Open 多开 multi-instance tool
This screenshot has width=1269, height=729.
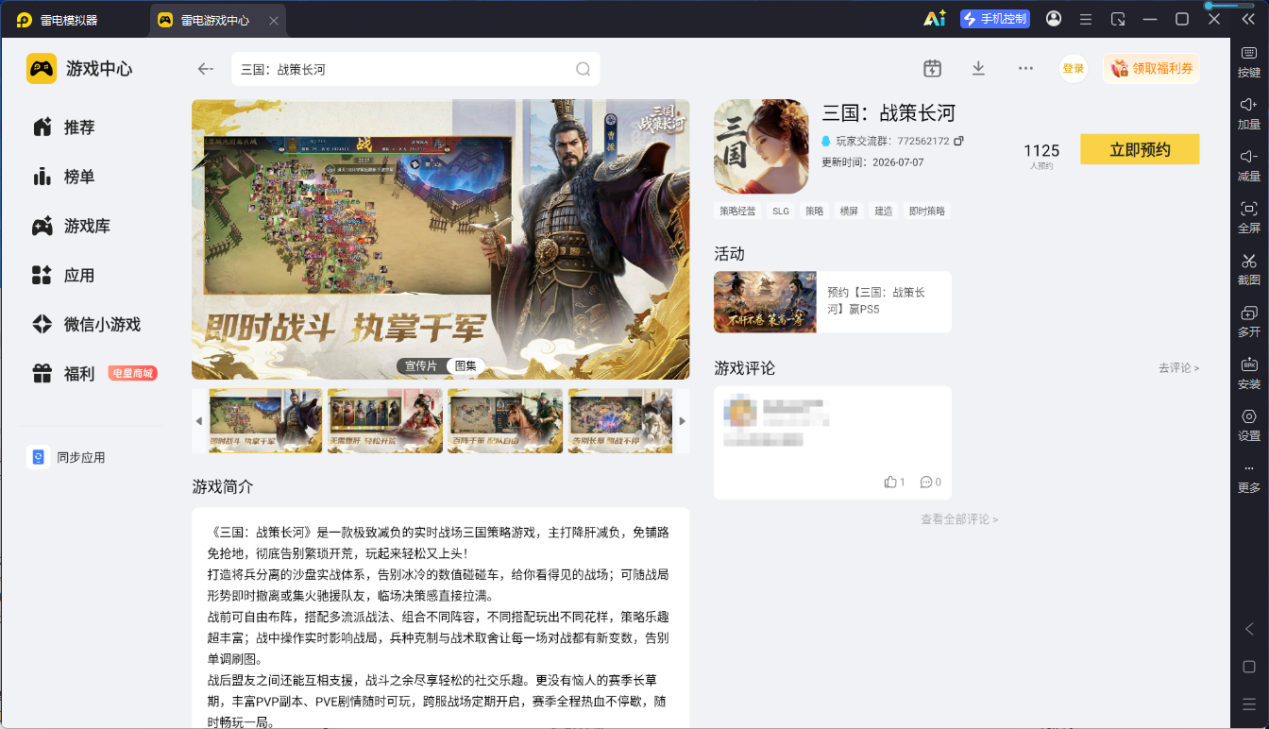point(1249,321)
